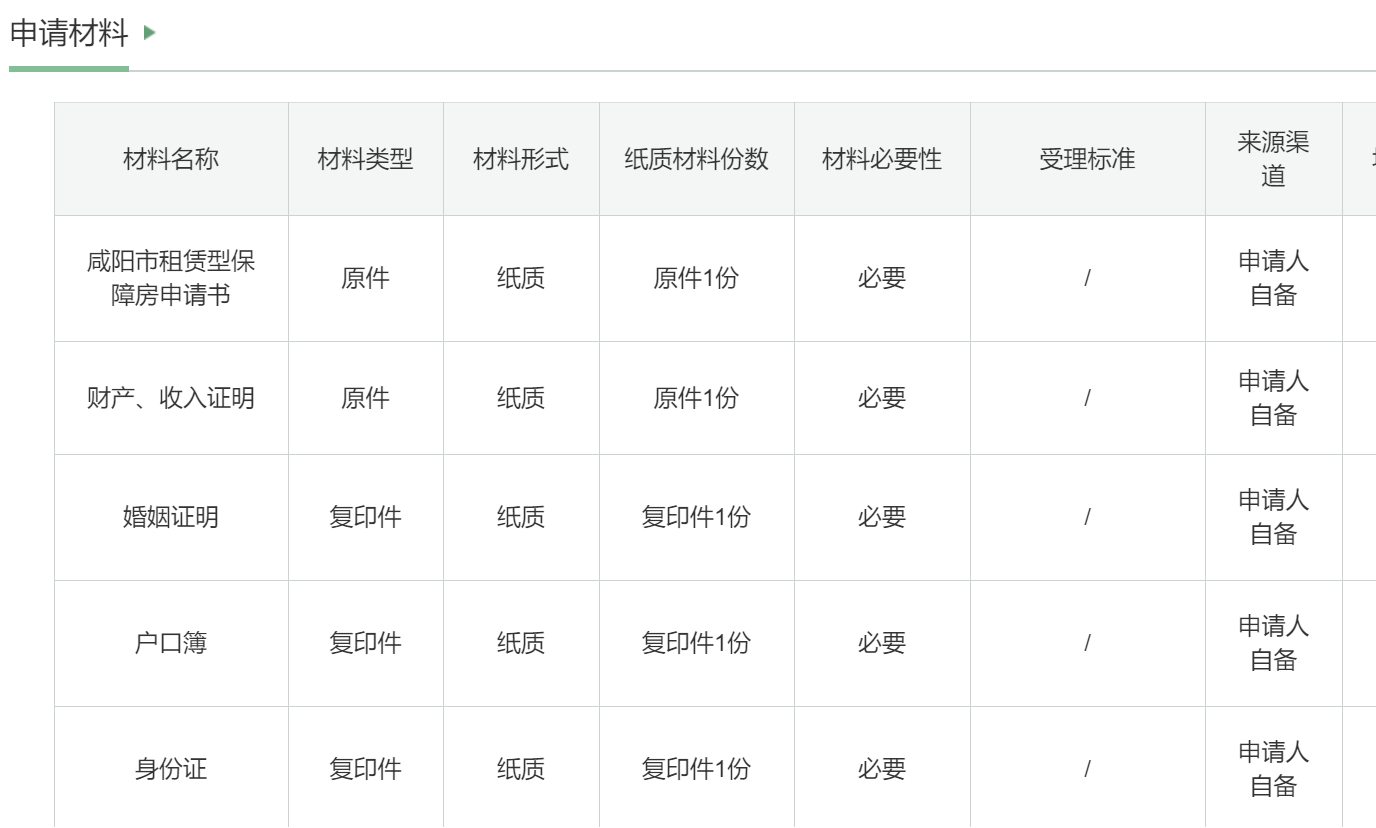The height and width of the screenshot is (828, 1376).
Task: Click the 纸质材料份数 column header
Action: pyautogui.click(x=696, y=159)
